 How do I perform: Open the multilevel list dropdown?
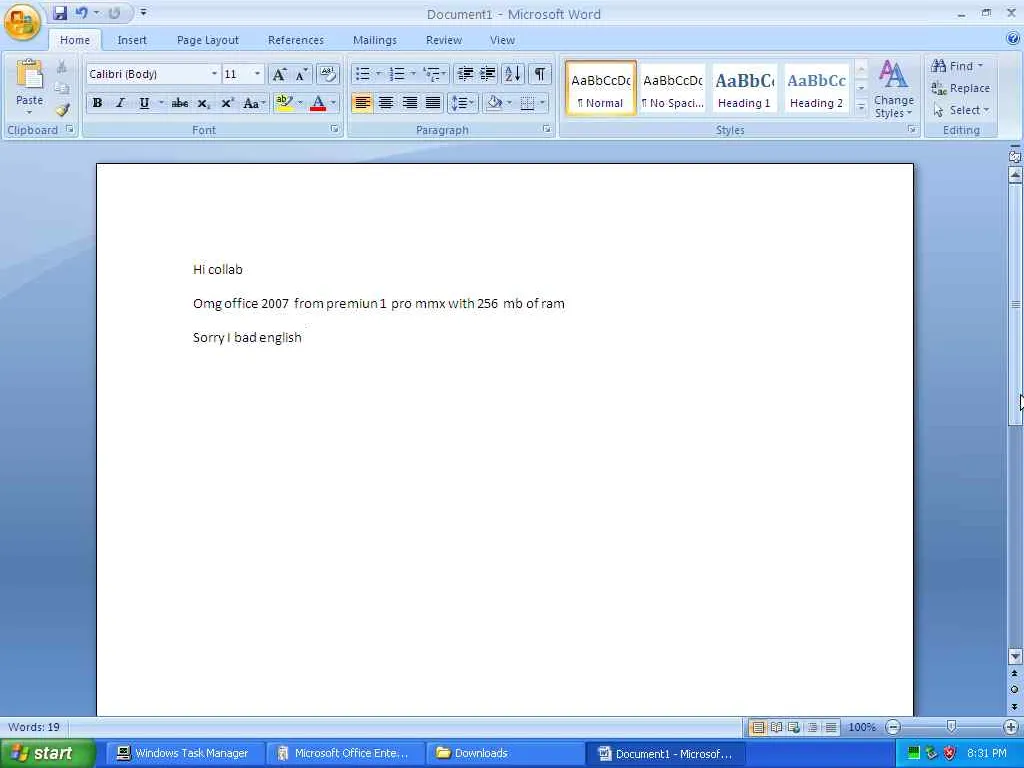click(x=435, y=74)
